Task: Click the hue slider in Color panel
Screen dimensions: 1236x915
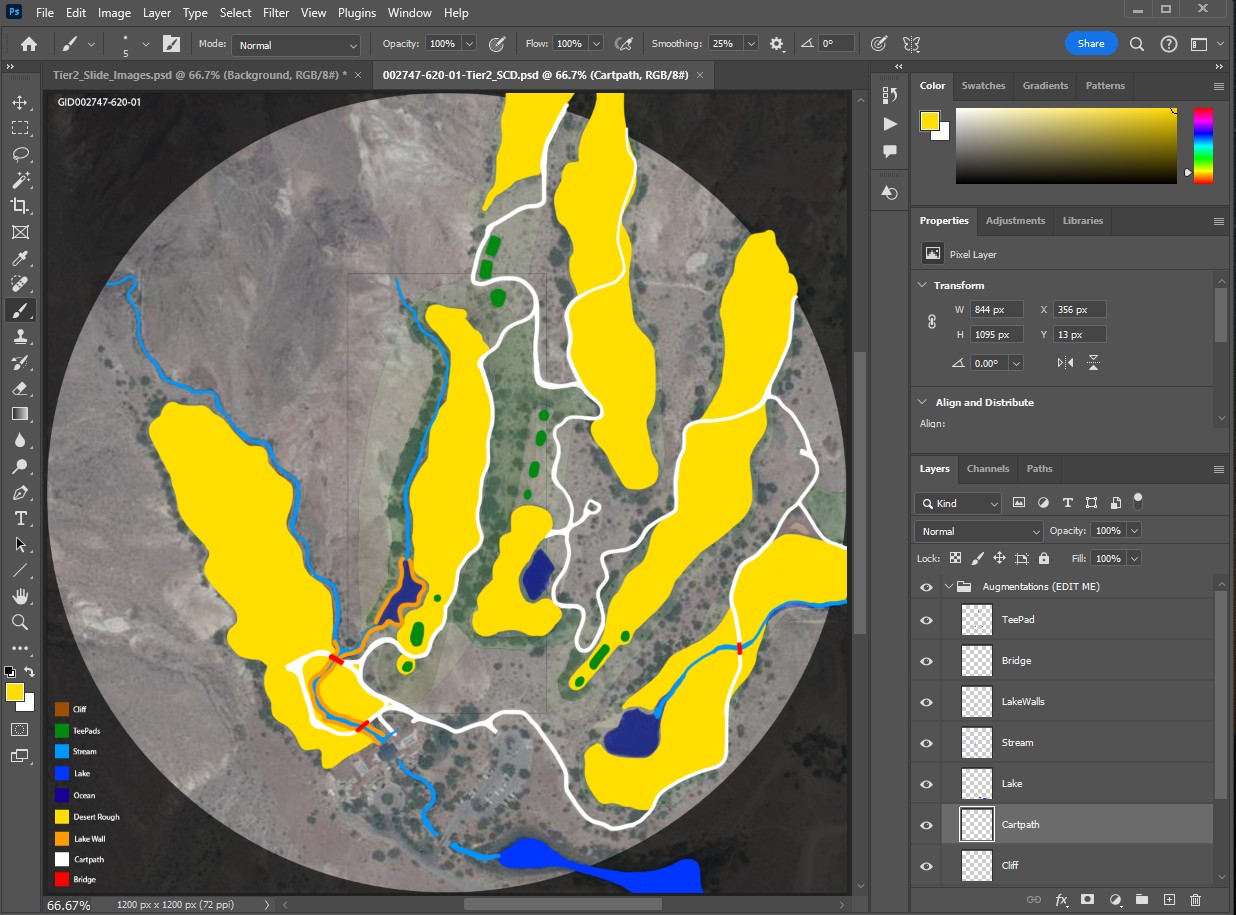Action: tap(1203, 146)
